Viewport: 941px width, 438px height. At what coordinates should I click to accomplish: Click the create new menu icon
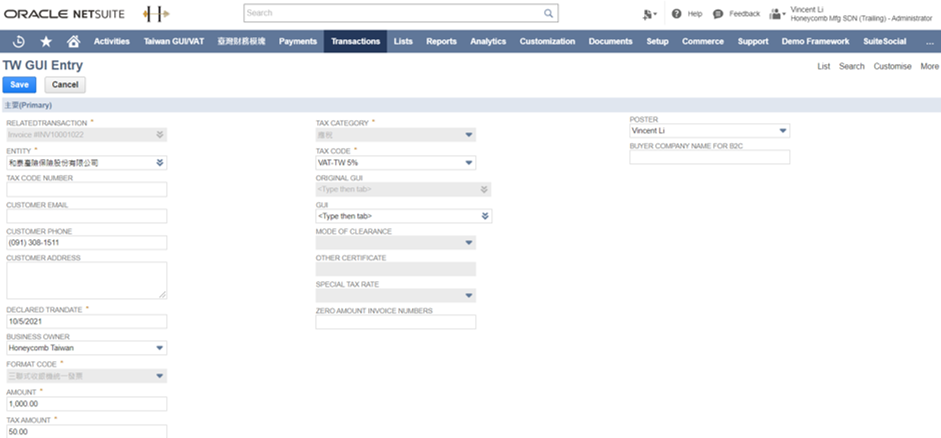(649, 13)
